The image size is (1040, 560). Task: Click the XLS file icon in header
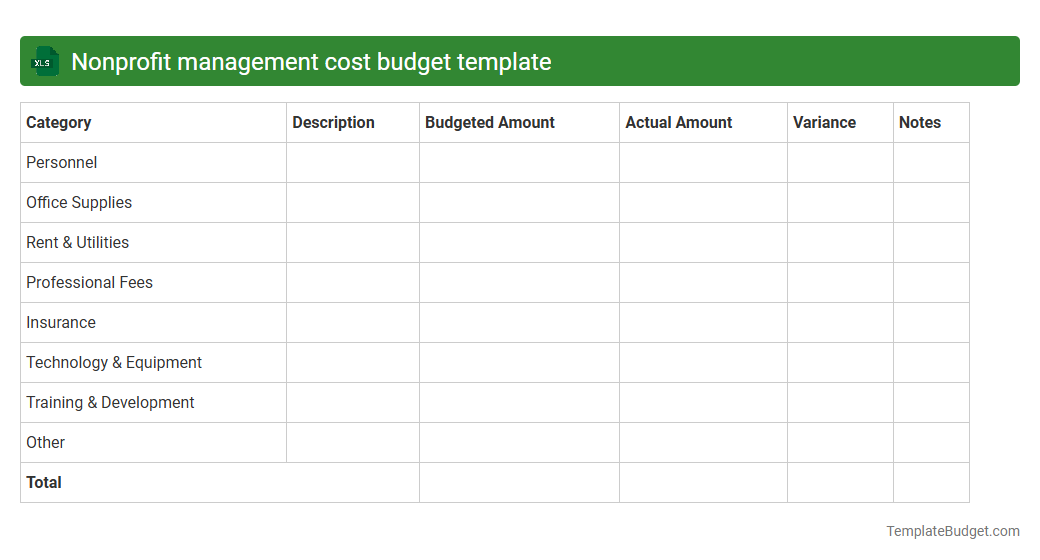[45, 62]
